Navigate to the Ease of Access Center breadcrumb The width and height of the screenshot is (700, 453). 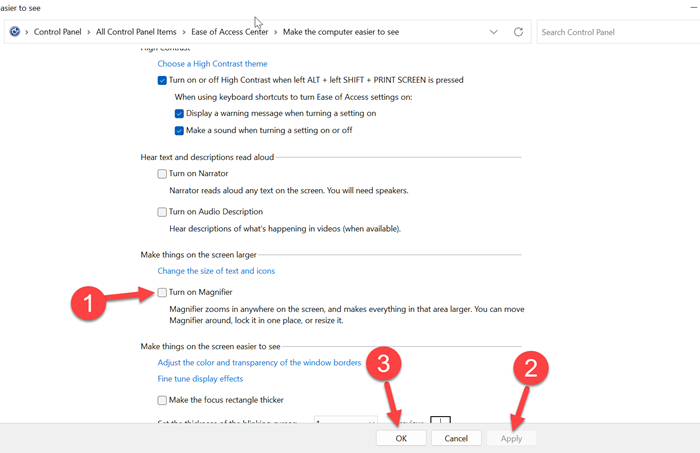[x=229, y=32]
